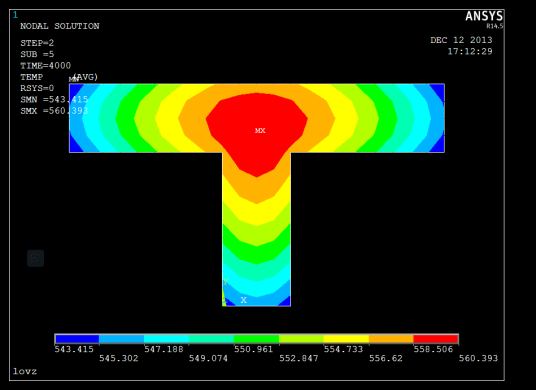Screen dimensions: 536x390
Task: Click the X axis triad label
Action: (x=243, y=300)
